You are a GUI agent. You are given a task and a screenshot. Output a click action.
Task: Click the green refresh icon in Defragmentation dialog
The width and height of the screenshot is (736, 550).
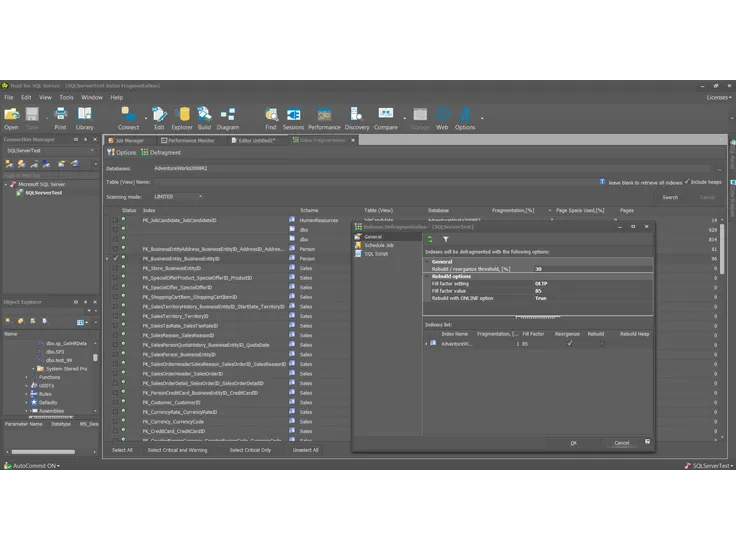point(430,239)
